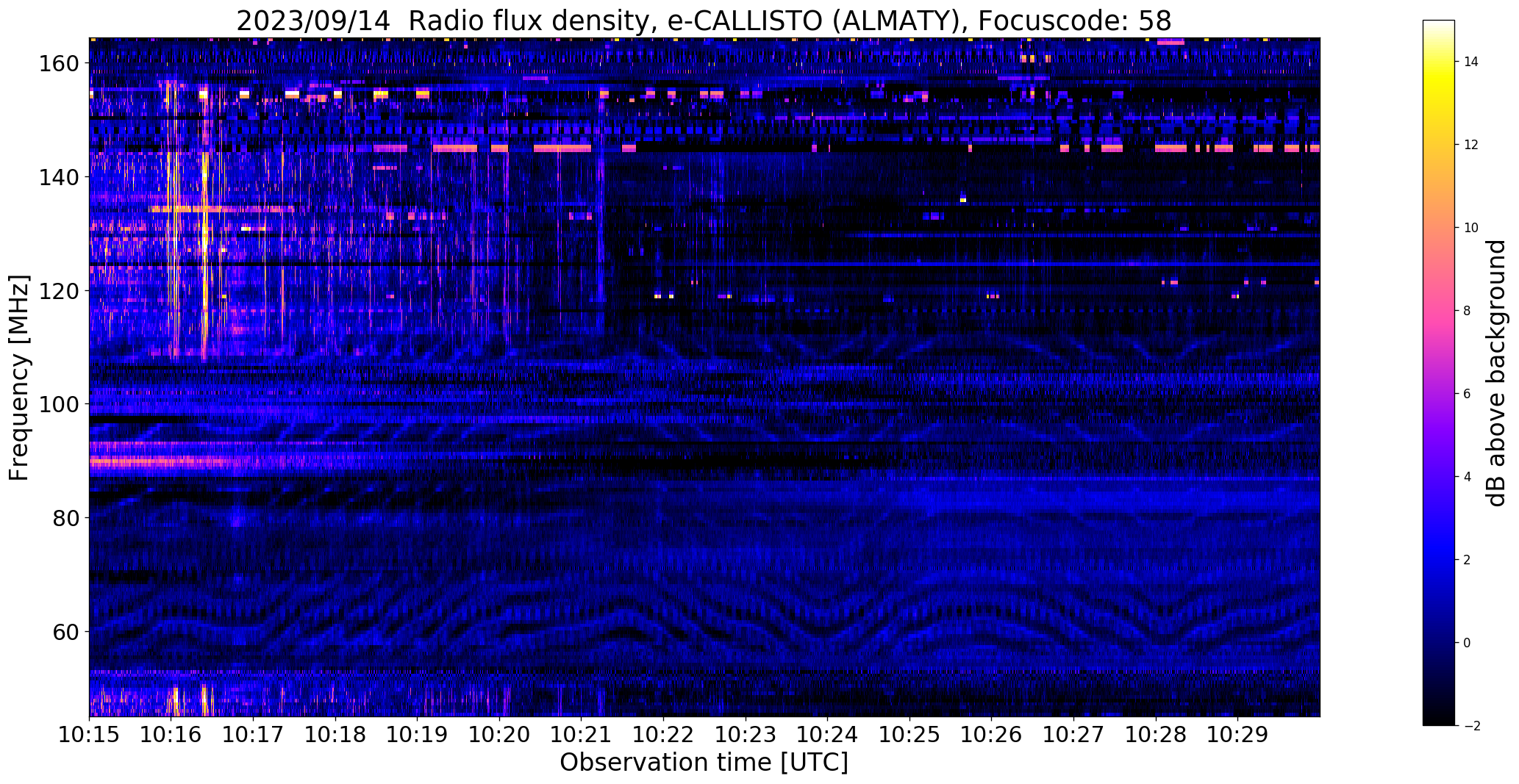
Task: Click the 'Observation time [UTC]' x-axis label
Action: pos(704,763)
